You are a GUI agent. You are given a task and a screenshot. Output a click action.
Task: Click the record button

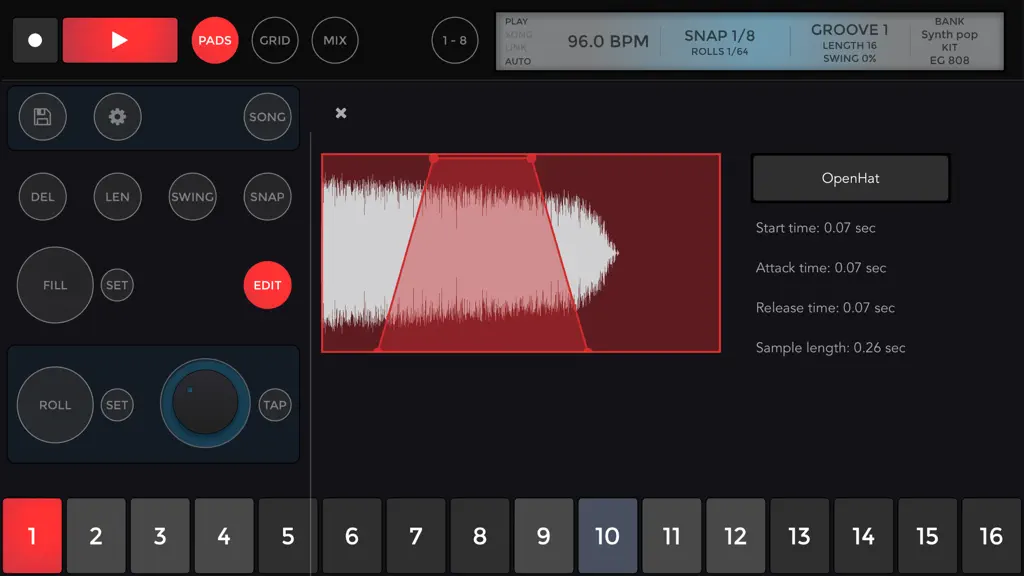[35, 40]
